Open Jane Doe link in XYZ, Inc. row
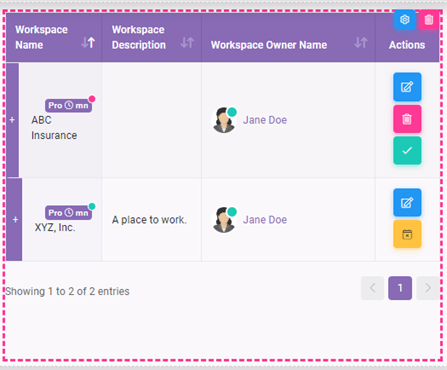The height and width of the screenshot is (370, 447). [x=265, y=220]
